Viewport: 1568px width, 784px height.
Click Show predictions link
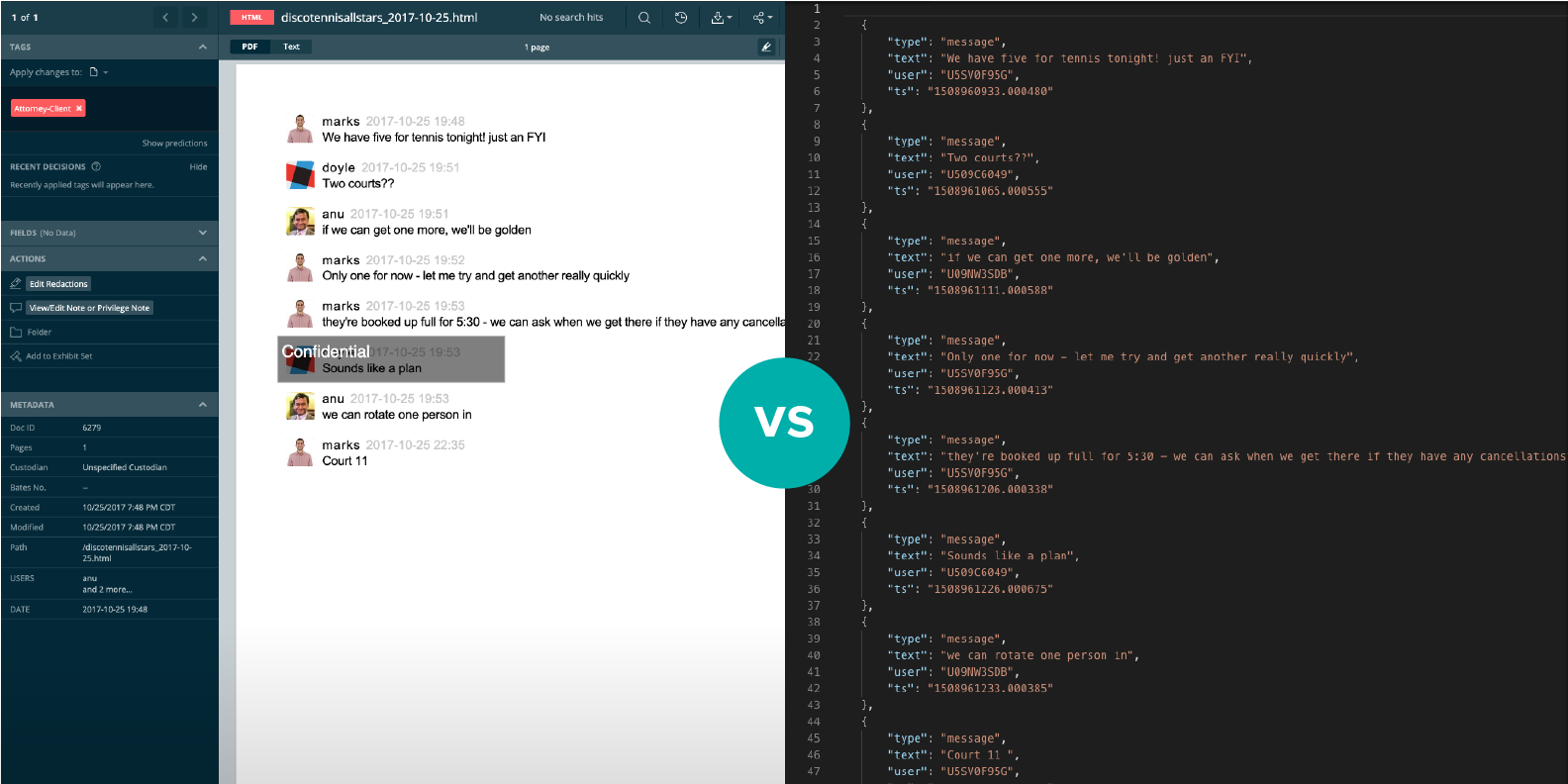[x=174, y=143]
